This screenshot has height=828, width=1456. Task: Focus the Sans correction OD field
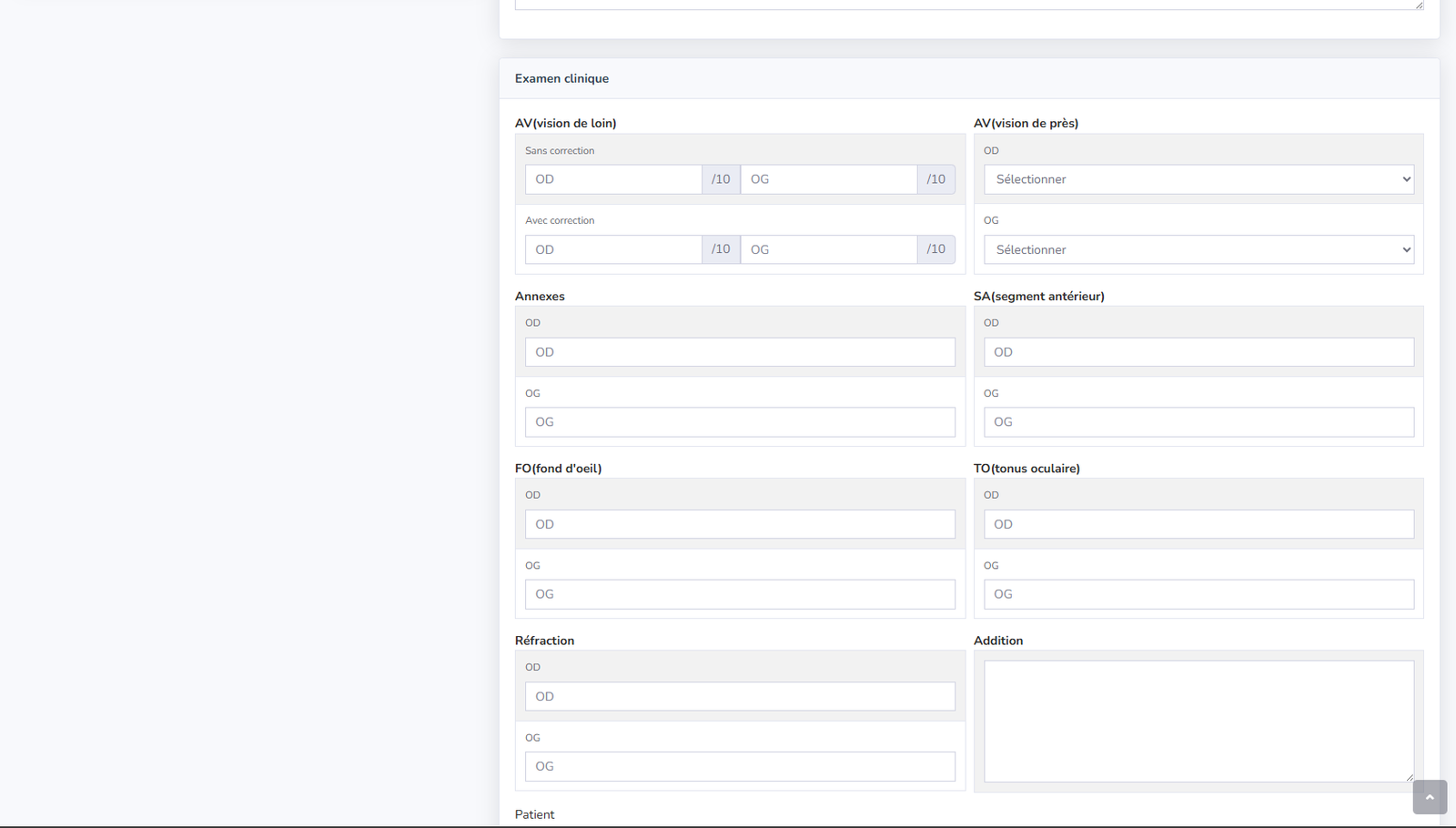612,179
